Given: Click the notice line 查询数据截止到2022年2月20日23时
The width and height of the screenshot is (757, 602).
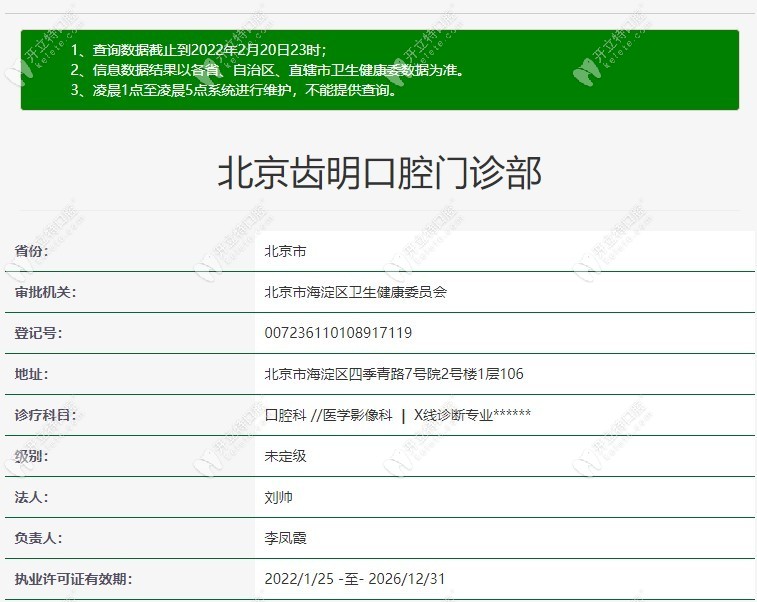Looking at the screenshot, I should click(x=198, y=50).
